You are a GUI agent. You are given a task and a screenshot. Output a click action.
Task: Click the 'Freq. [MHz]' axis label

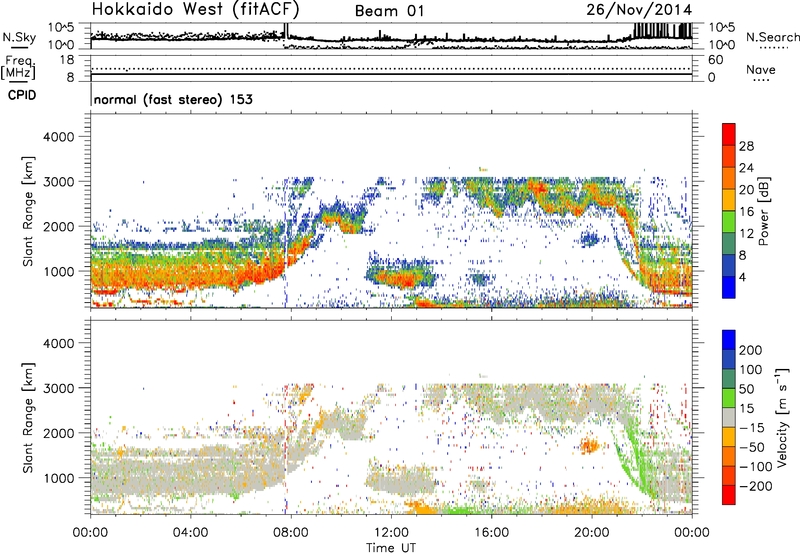click(x=19, y=68)
